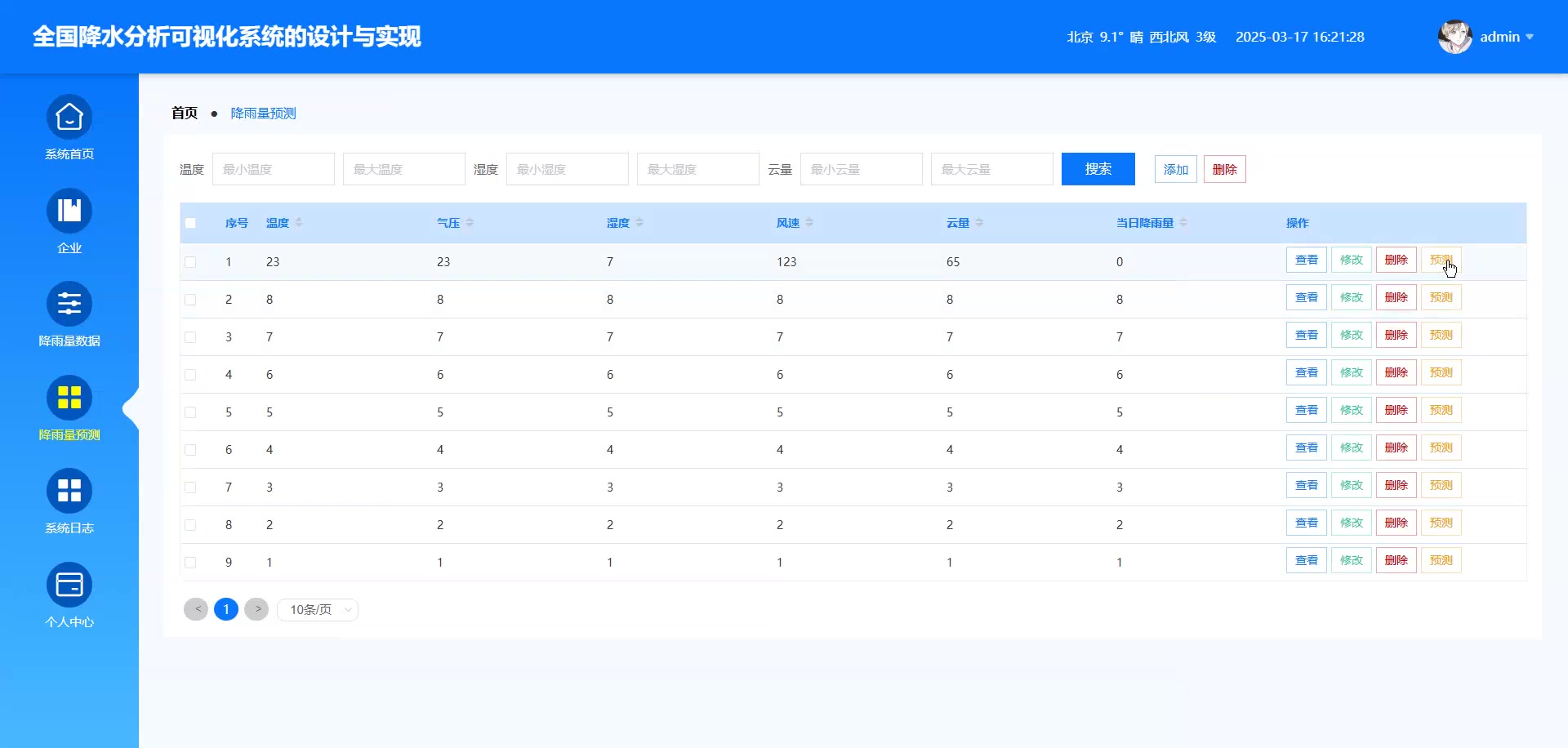The height and width of the screenshot is (748, 1568).
Task: Check the checkbox for row 4
Action: click(x=190, y=375)
